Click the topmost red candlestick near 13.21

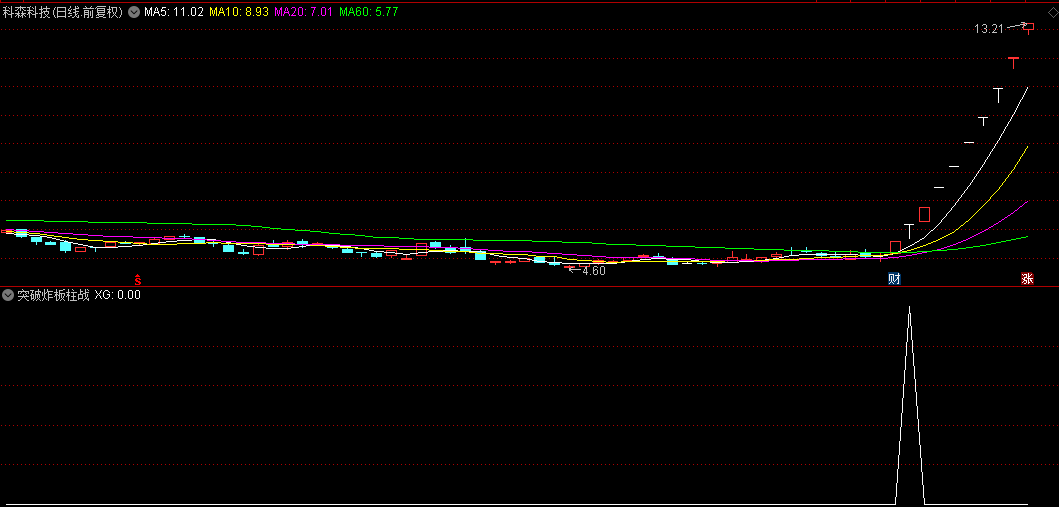coord(1029,27)
